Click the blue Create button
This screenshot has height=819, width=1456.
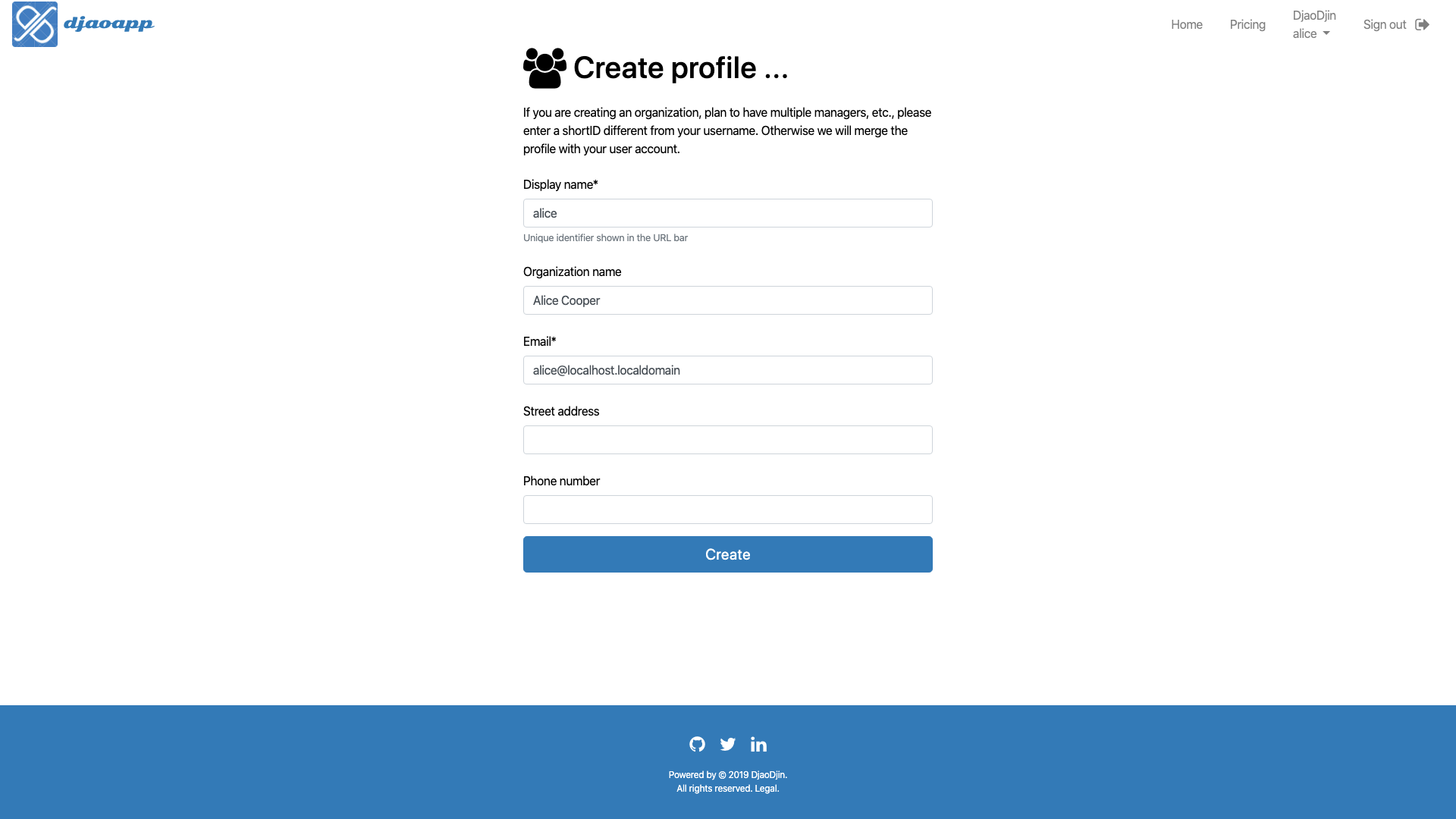(728, 554)
